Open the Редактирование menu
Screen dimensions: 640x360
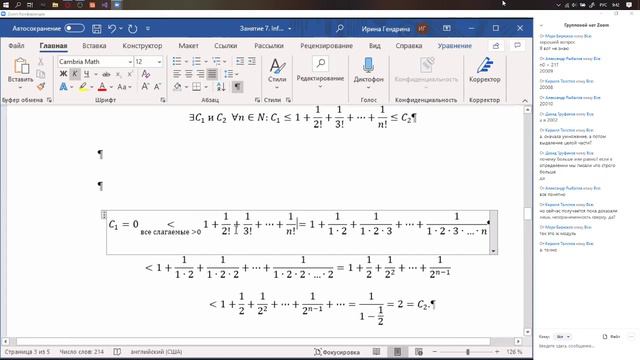(x=320, y=73)
